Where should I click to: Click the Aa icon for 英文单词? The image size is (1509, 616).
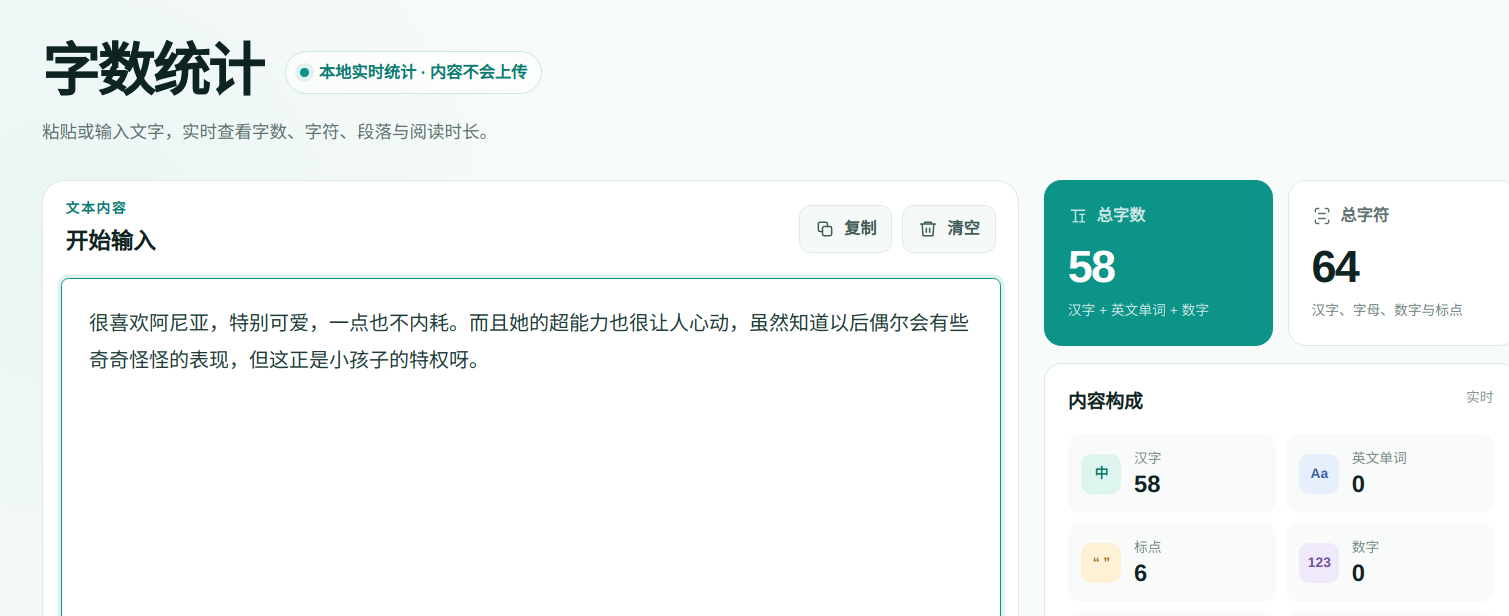click(x=1319, y=473)
